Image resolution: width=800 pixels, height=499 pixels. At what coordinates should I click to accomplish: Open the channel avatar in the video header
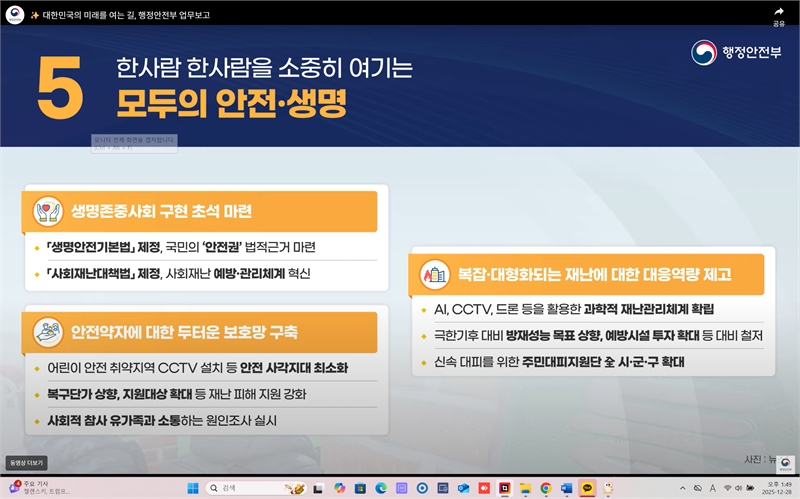[x=14, y=15]
